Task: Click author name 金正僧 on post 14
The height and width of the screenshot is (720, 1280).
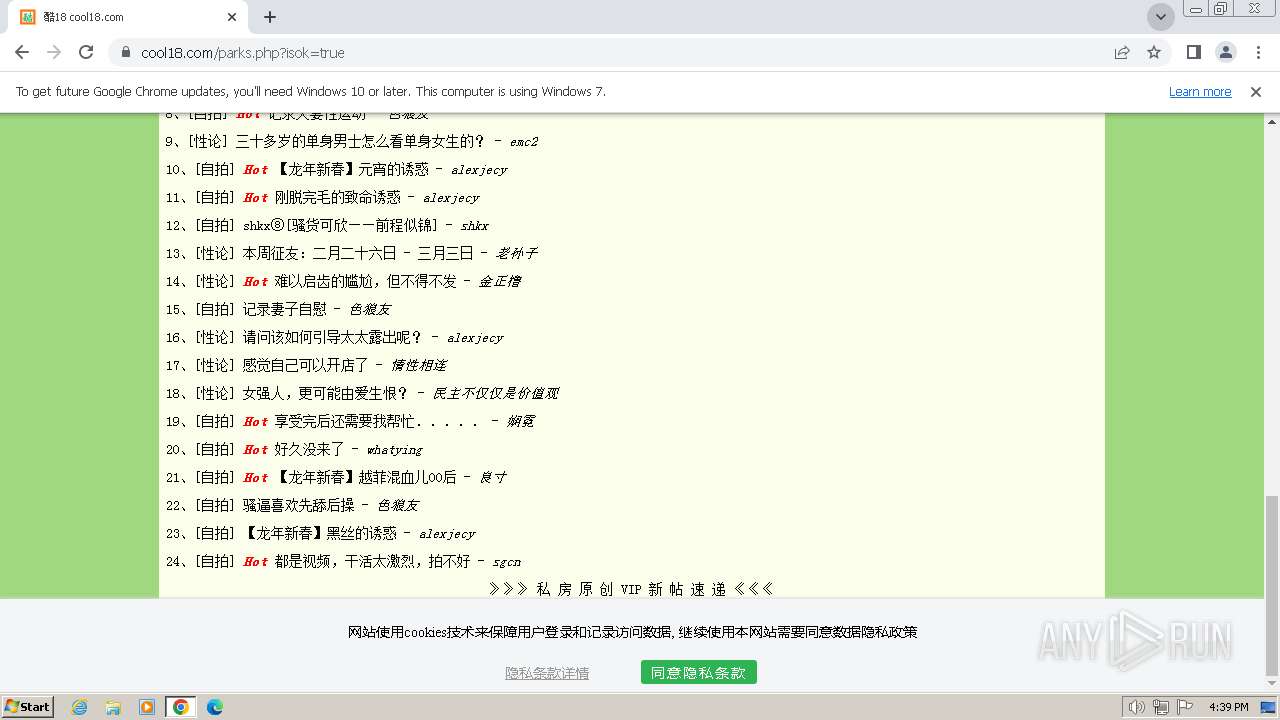Action: (499, 282)
